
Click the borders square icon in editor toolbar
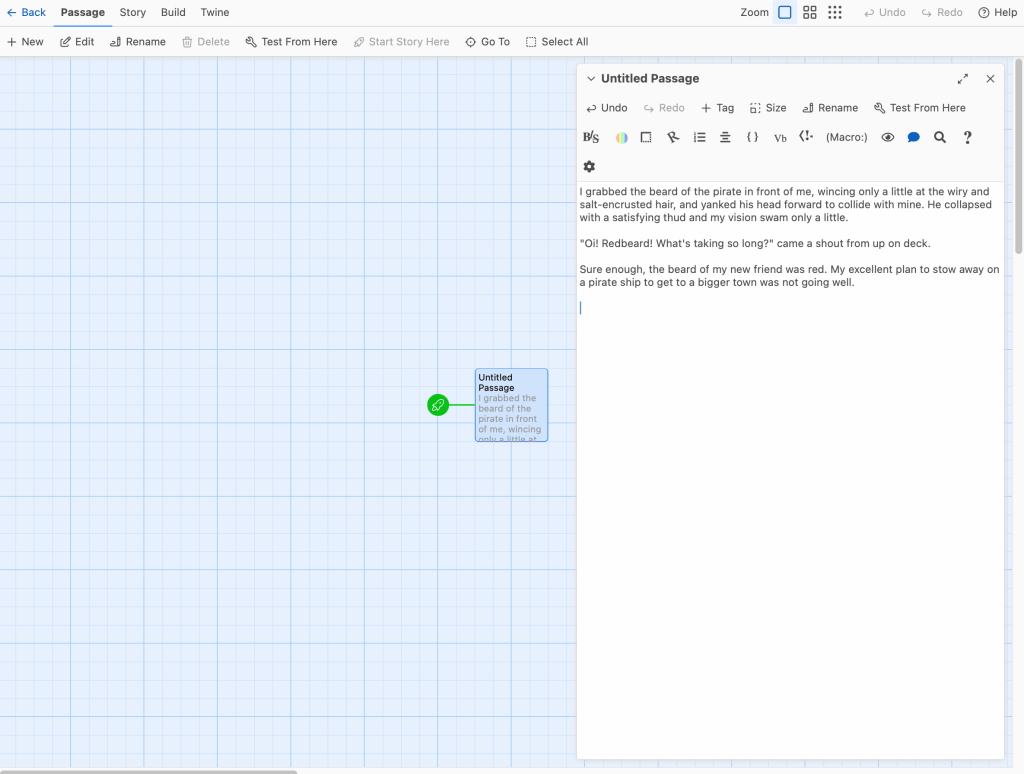point(646,137)
